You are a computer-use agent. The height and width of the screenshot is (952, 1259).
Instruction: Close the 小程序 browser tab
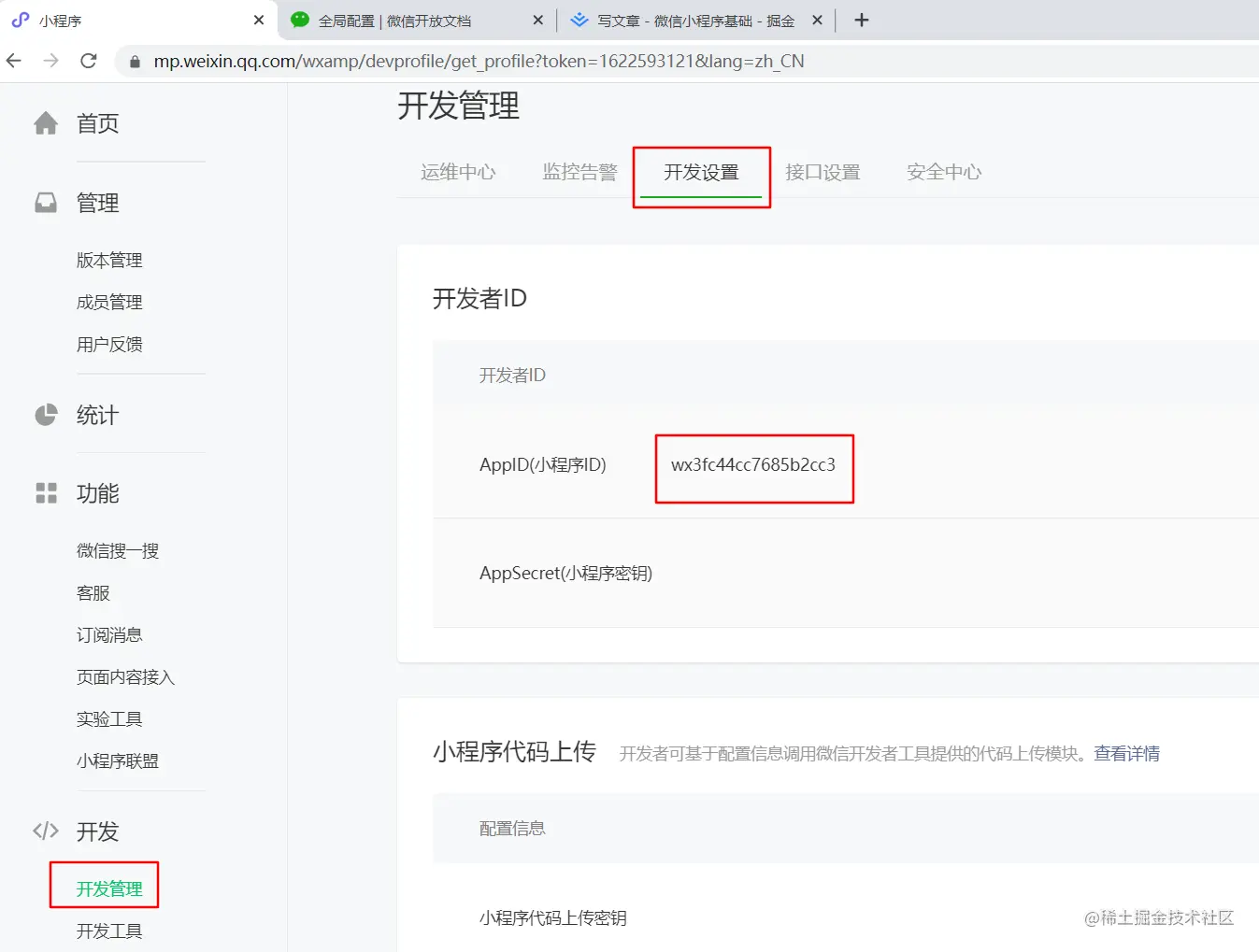[259, 20]
